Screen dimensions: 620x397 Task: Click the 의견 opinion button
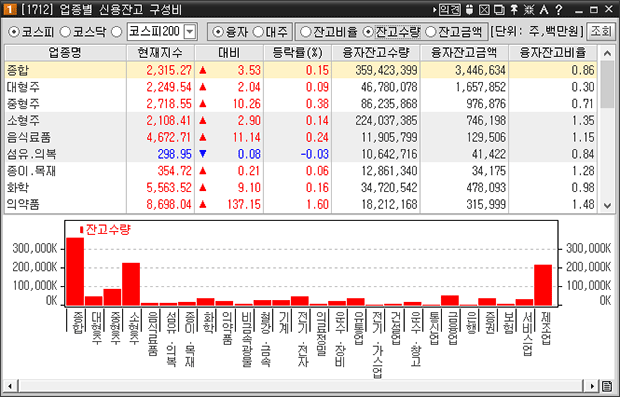click(x=450, y=9)
